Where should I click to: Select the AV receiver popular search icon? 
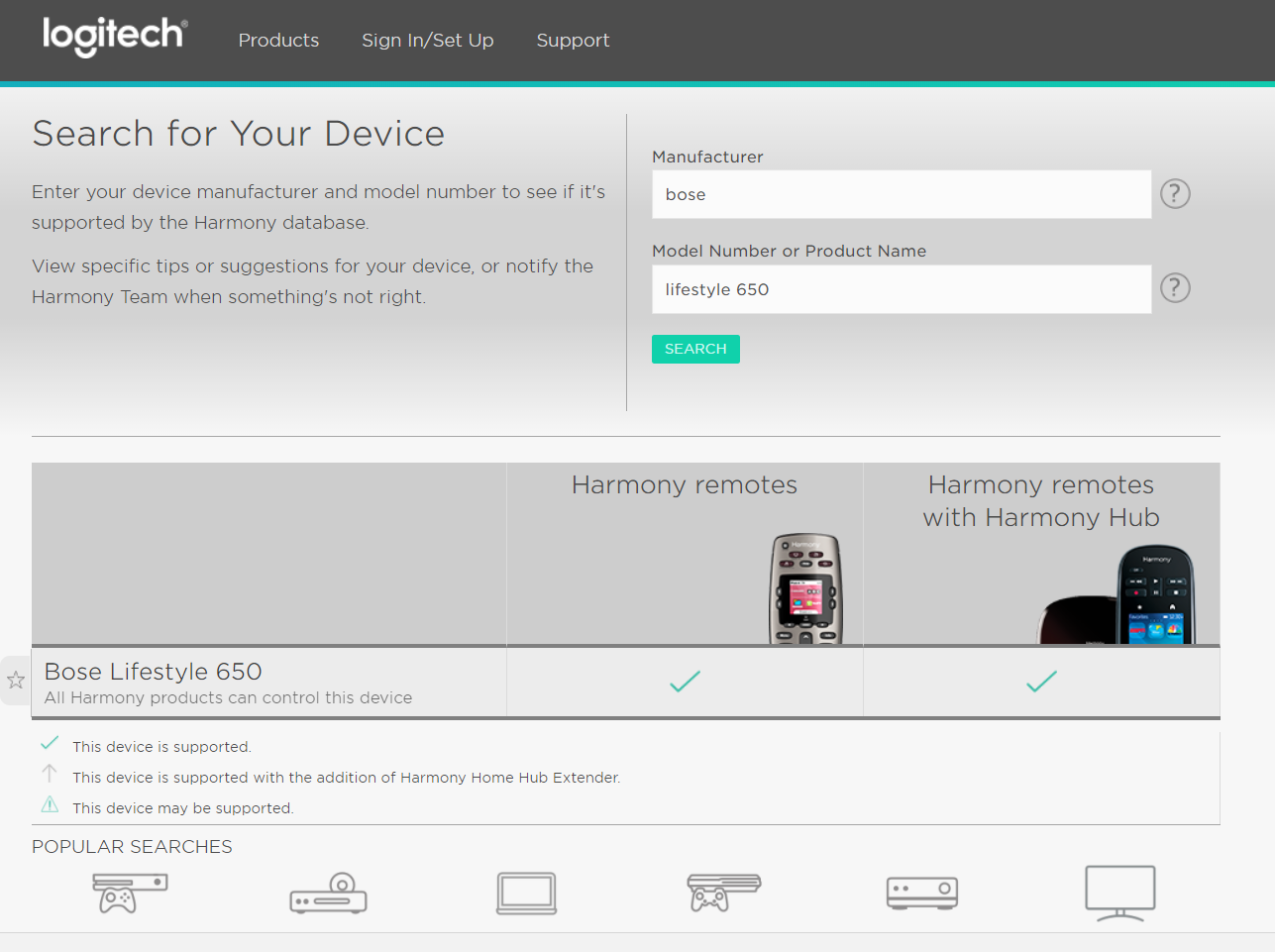pyautogui.click(x=922, y=894)
